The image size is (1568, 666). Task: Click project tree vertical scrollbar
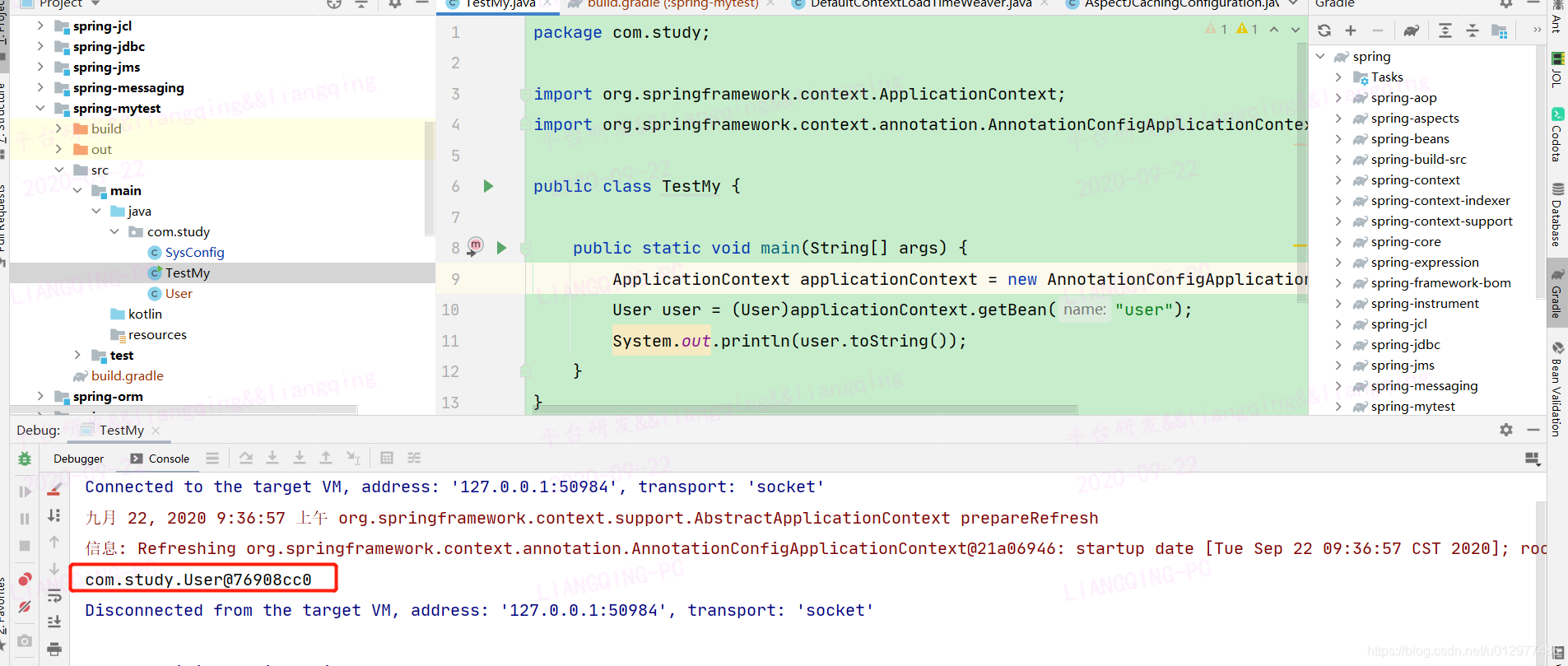(430, 177)
